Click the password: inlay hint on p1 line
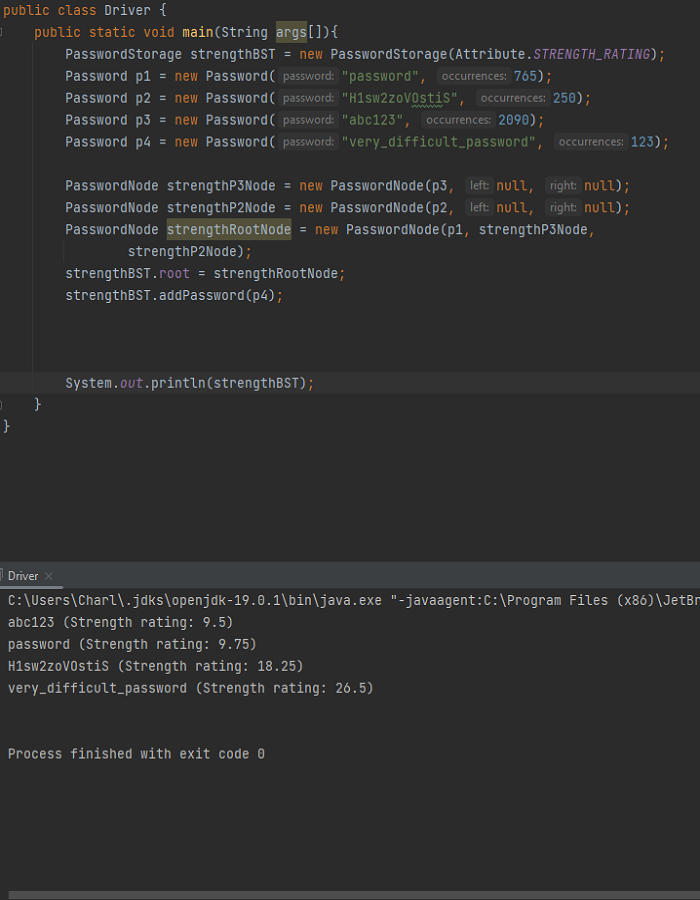Image resolution: width=700 pixels, height=900 pixels. 308,76
